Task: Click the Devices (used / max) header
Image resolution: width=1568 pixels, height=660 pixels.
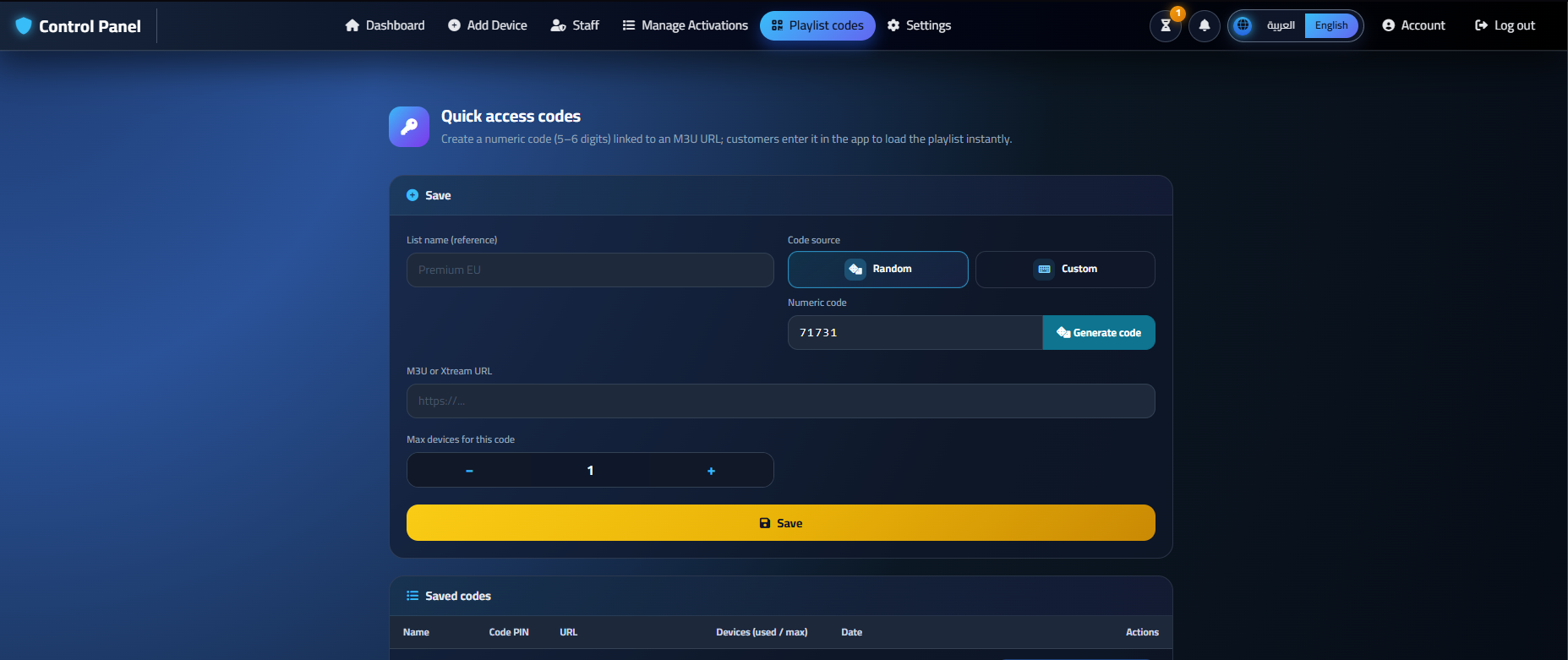Action: [x=762, y=632]
